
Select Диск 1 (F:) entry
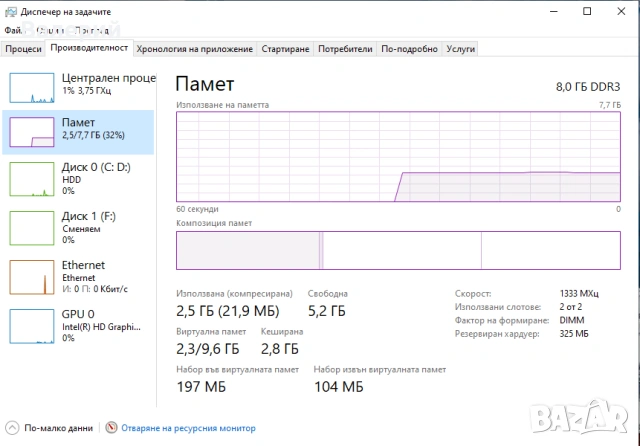click(78, 228)
